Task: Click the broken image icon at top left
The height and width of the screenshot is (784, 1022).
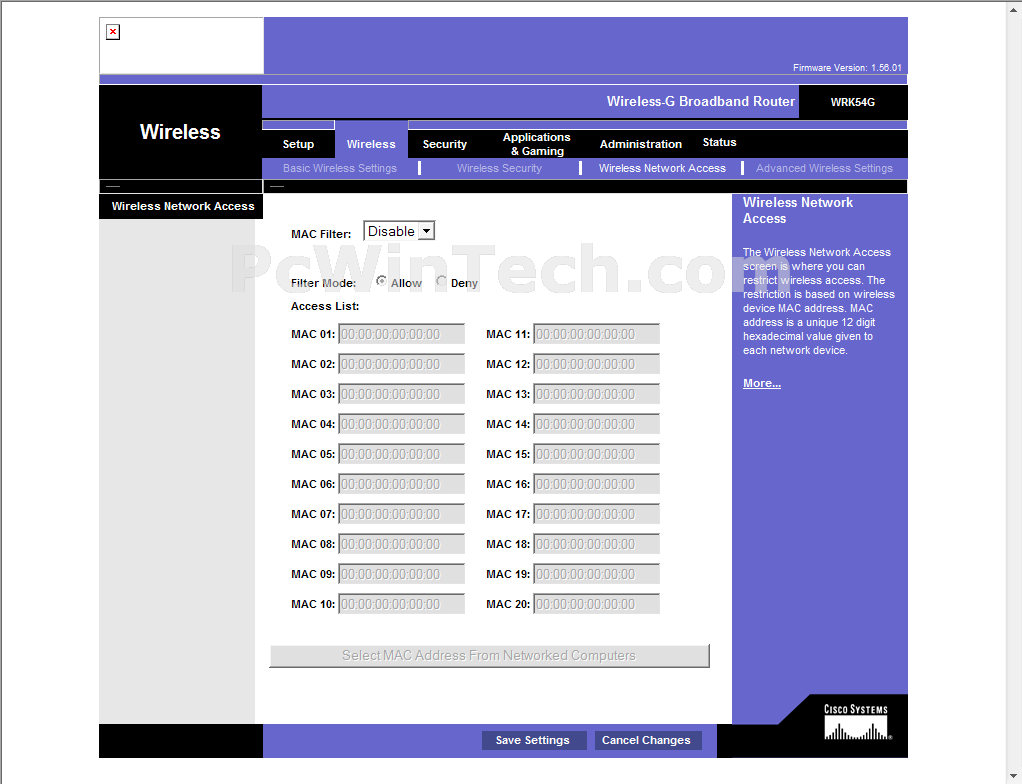Action: point(113,32)
